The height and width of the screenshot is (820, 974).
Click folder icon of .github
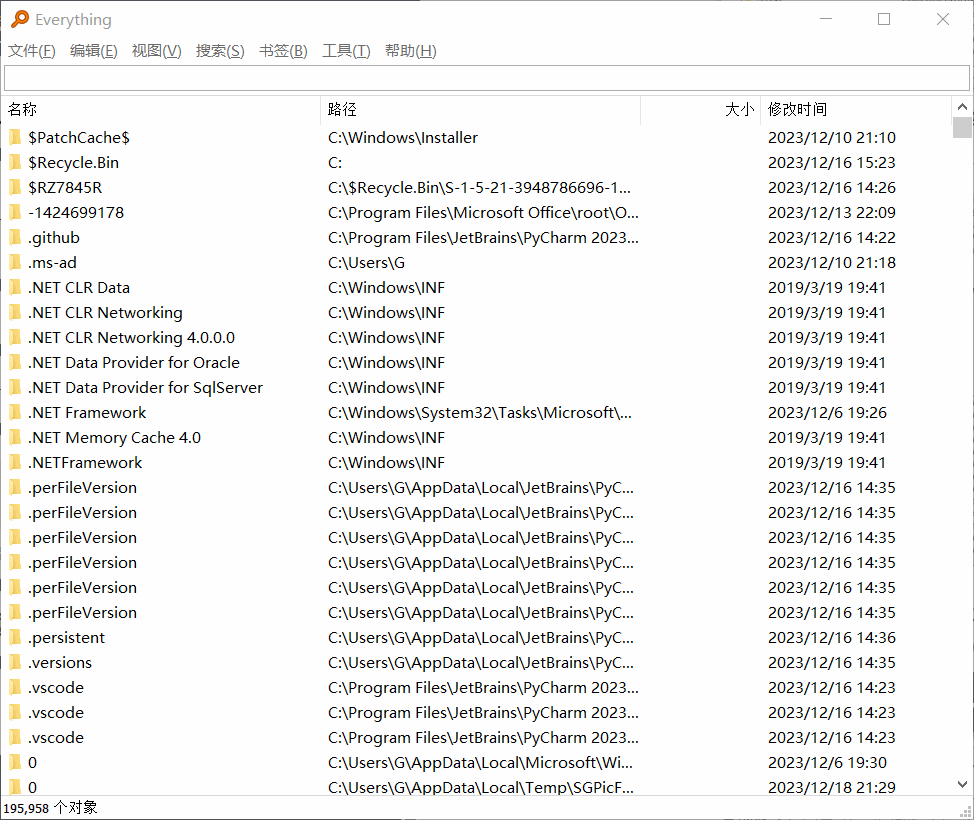(x=16, y=237)
